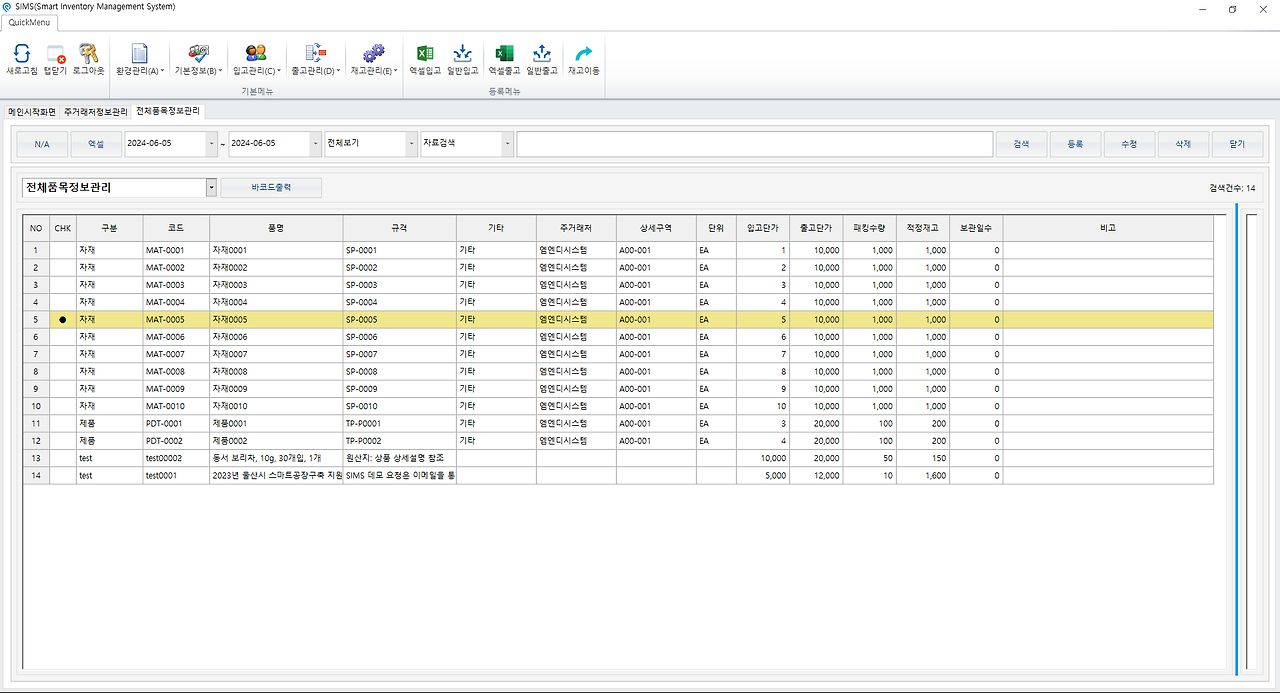Switch to the 메인시작화면 tab
Viewport: 1280px width, 693px height.
[32, 111]
